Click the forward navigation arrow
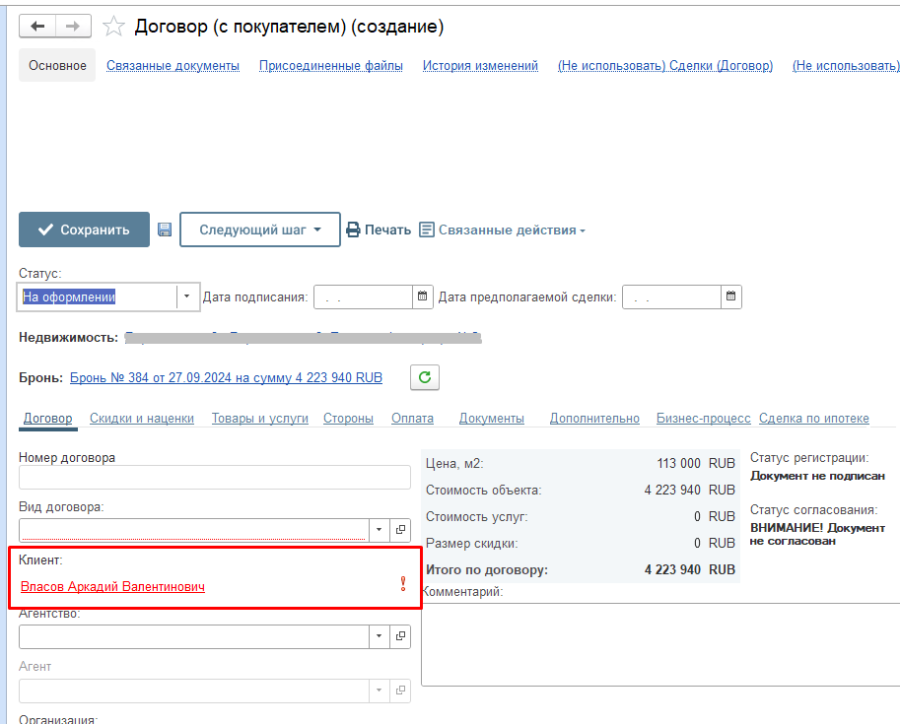Image resolution: width=900 pixels, height=724 pixels. [73, 27]
